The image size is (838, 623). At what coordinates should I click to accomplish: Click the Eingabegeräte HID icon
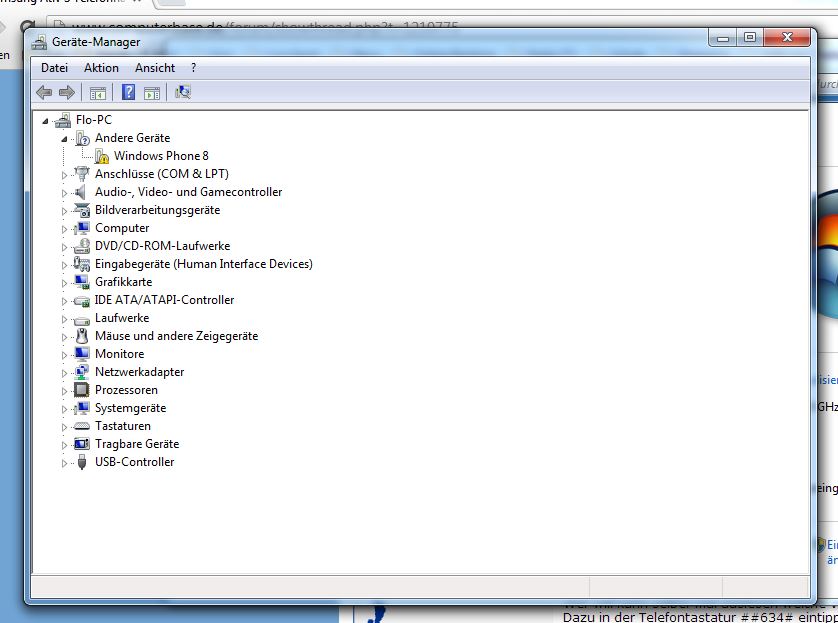[x=82, y=264]
